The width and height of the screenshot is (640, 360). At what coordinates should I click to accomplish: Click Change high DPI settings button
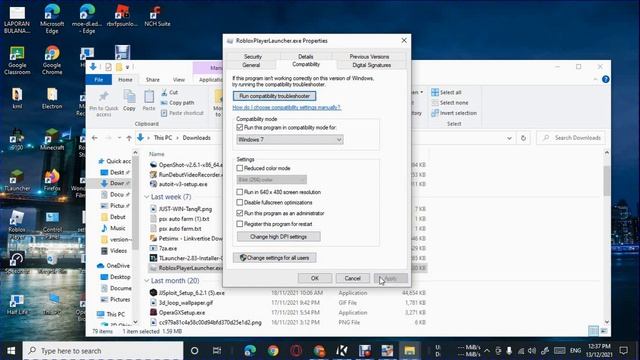[278, 237]
